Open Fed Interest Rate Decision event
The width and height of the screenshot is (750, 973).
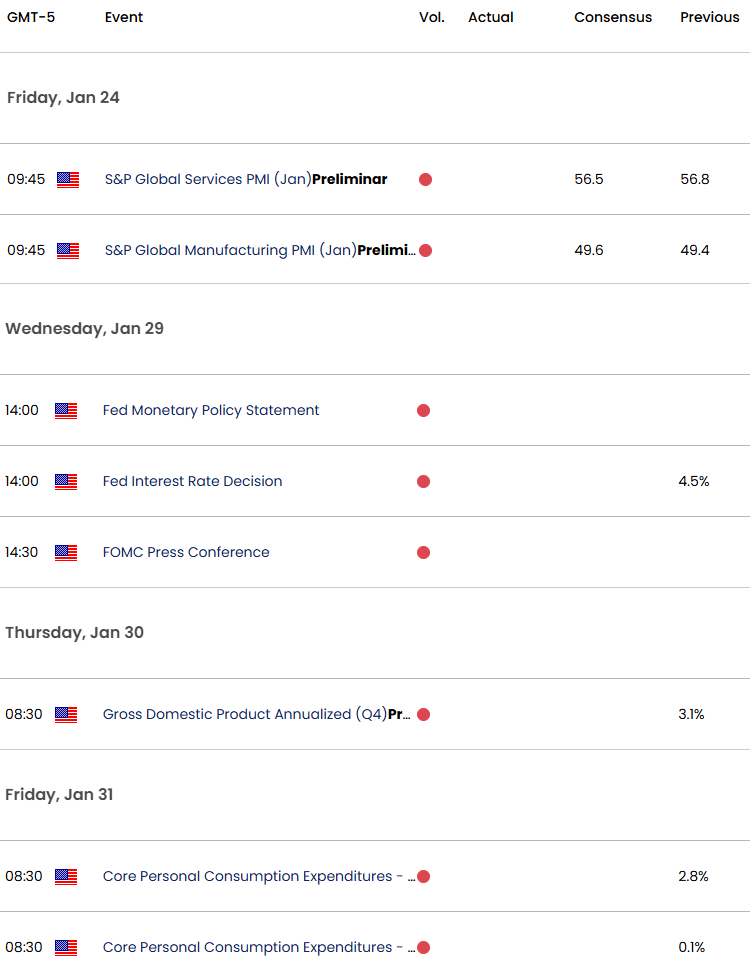(x=192, y=482)
